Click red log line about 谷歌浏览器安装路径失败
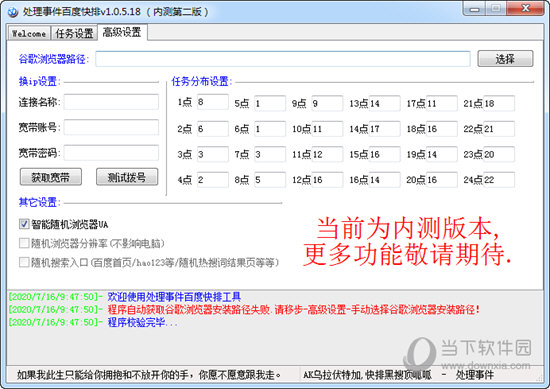Viewport: 550px width, 389px height. (293, 309)
